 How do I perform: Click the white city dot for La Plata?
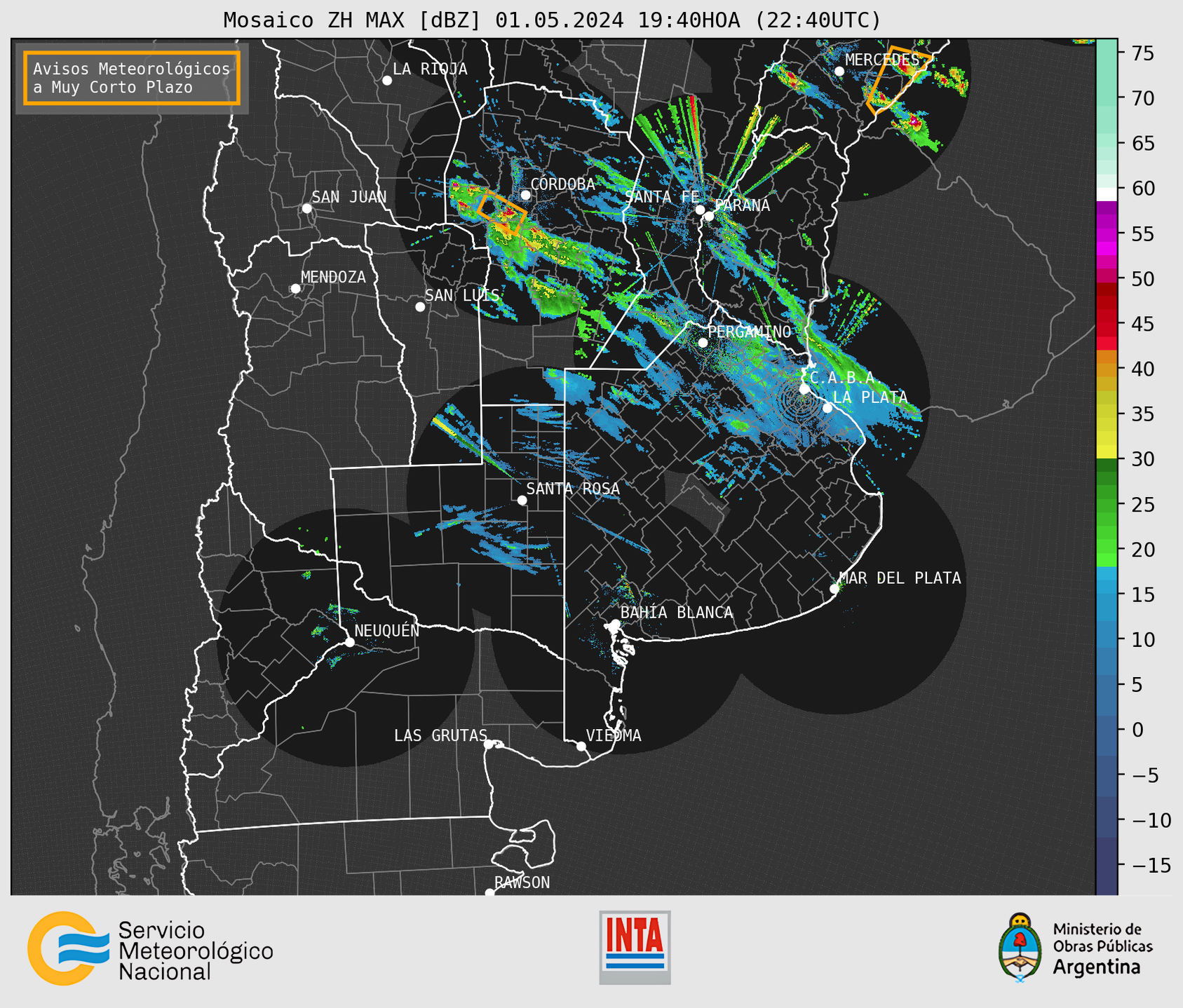coord(827,408)
